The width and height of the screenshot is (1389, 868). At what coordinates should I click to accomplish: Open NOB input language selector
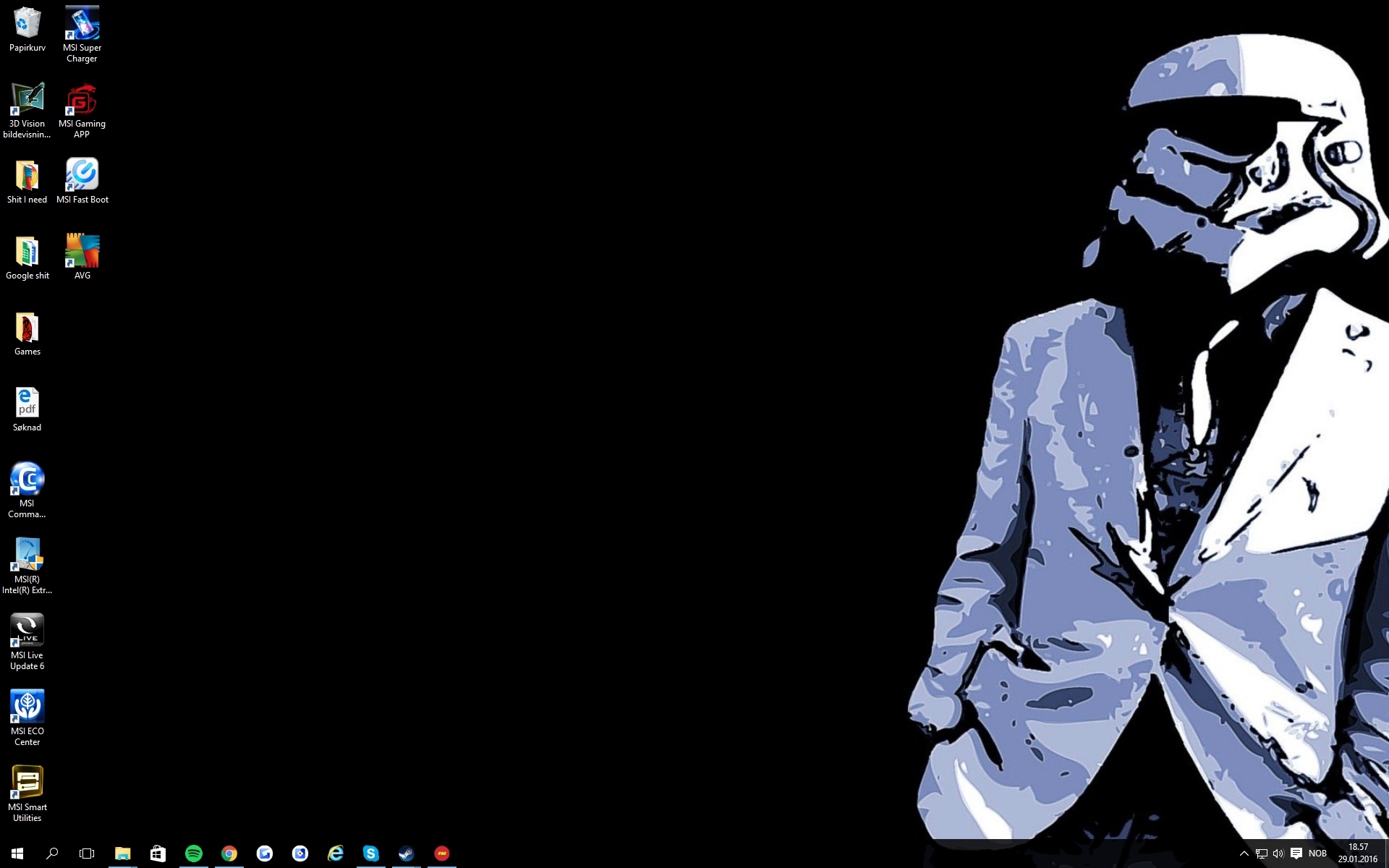pyautogui.click(x=1317, y=854)
